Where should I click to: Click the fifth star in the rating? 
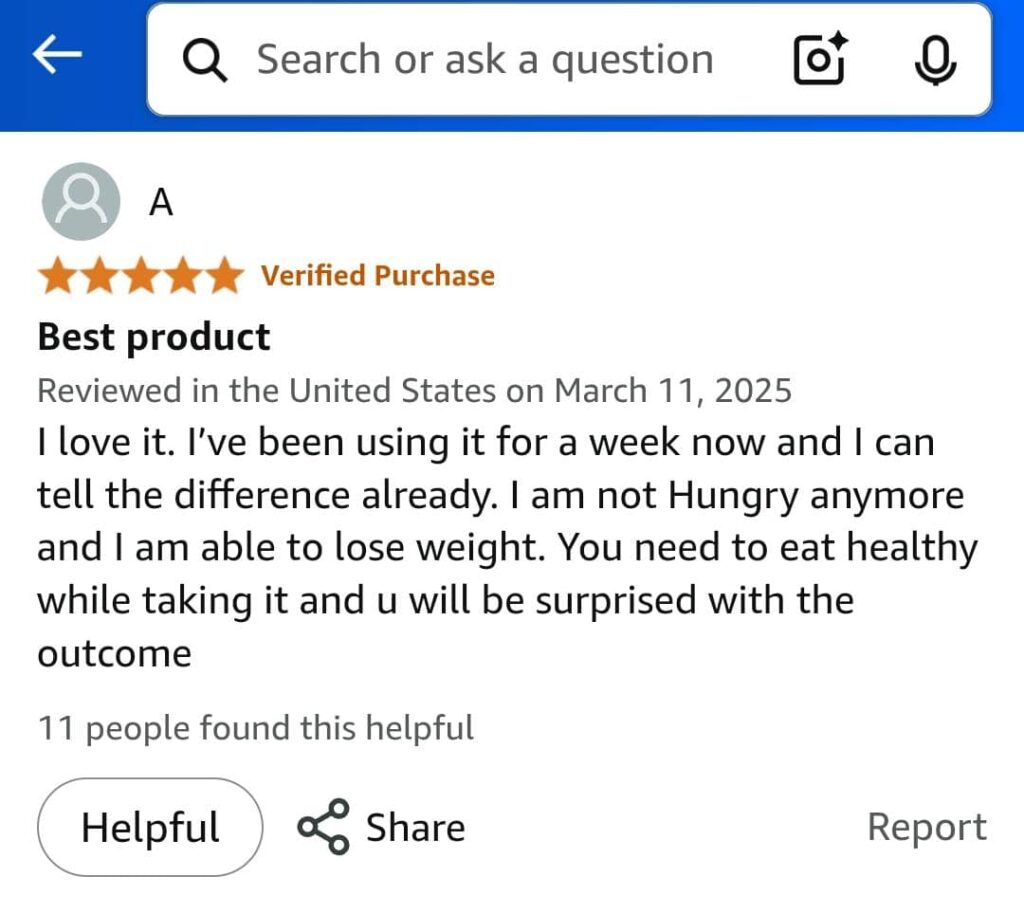pos(222,276)
